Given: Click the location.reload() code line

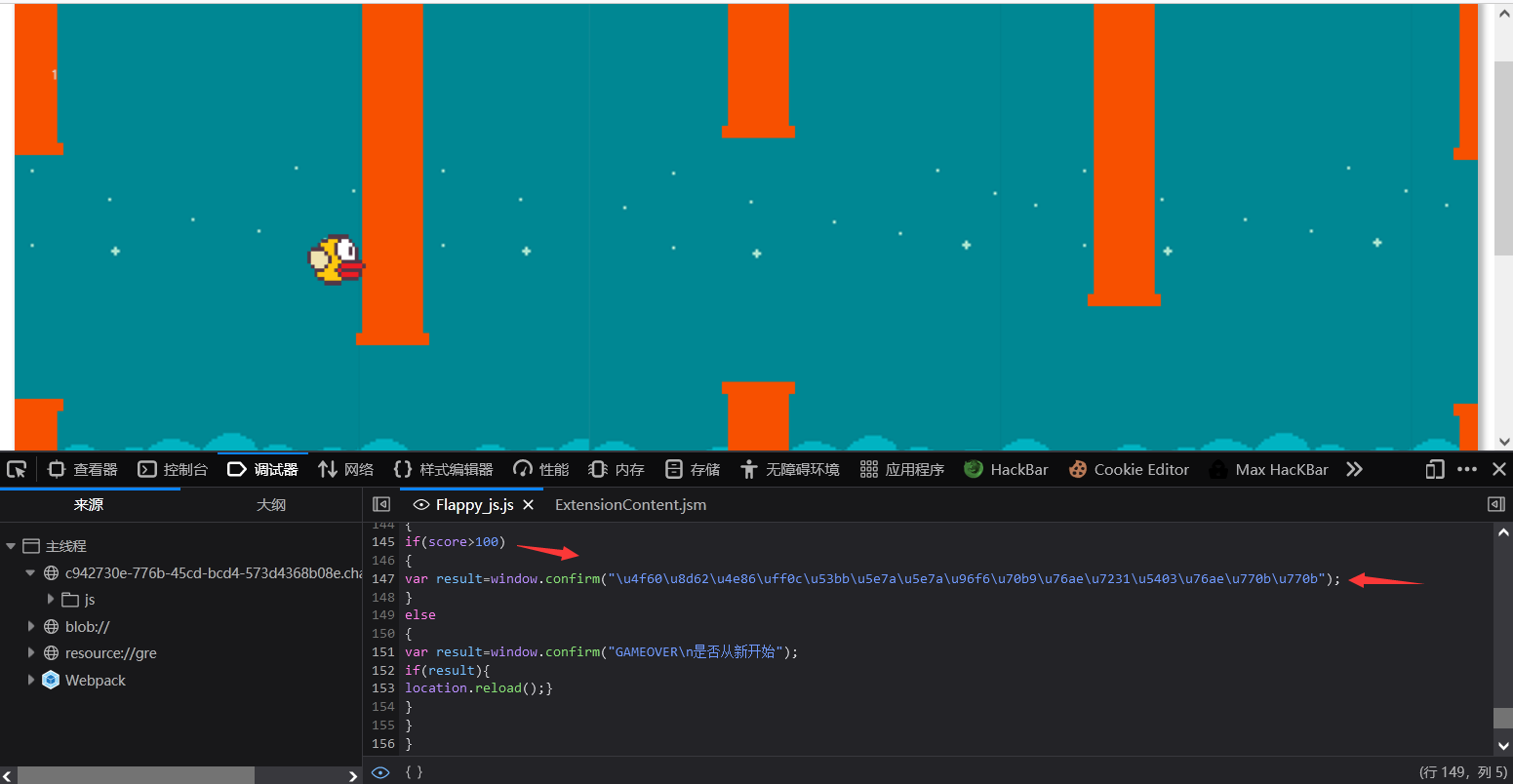Looking at the screenshot, I should 479,688.
